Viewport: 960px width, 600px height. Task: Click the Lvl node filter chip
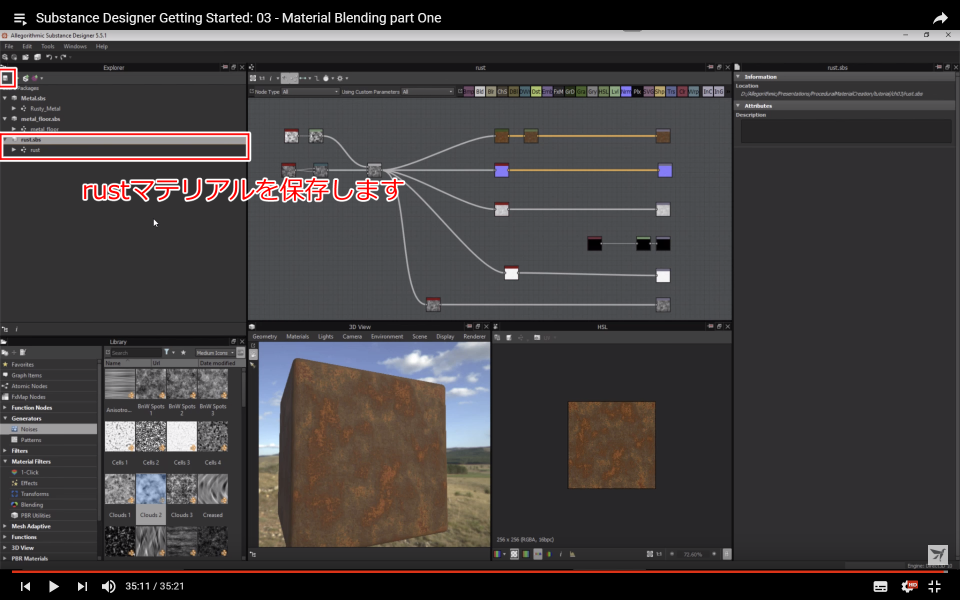tap(615, 92)
